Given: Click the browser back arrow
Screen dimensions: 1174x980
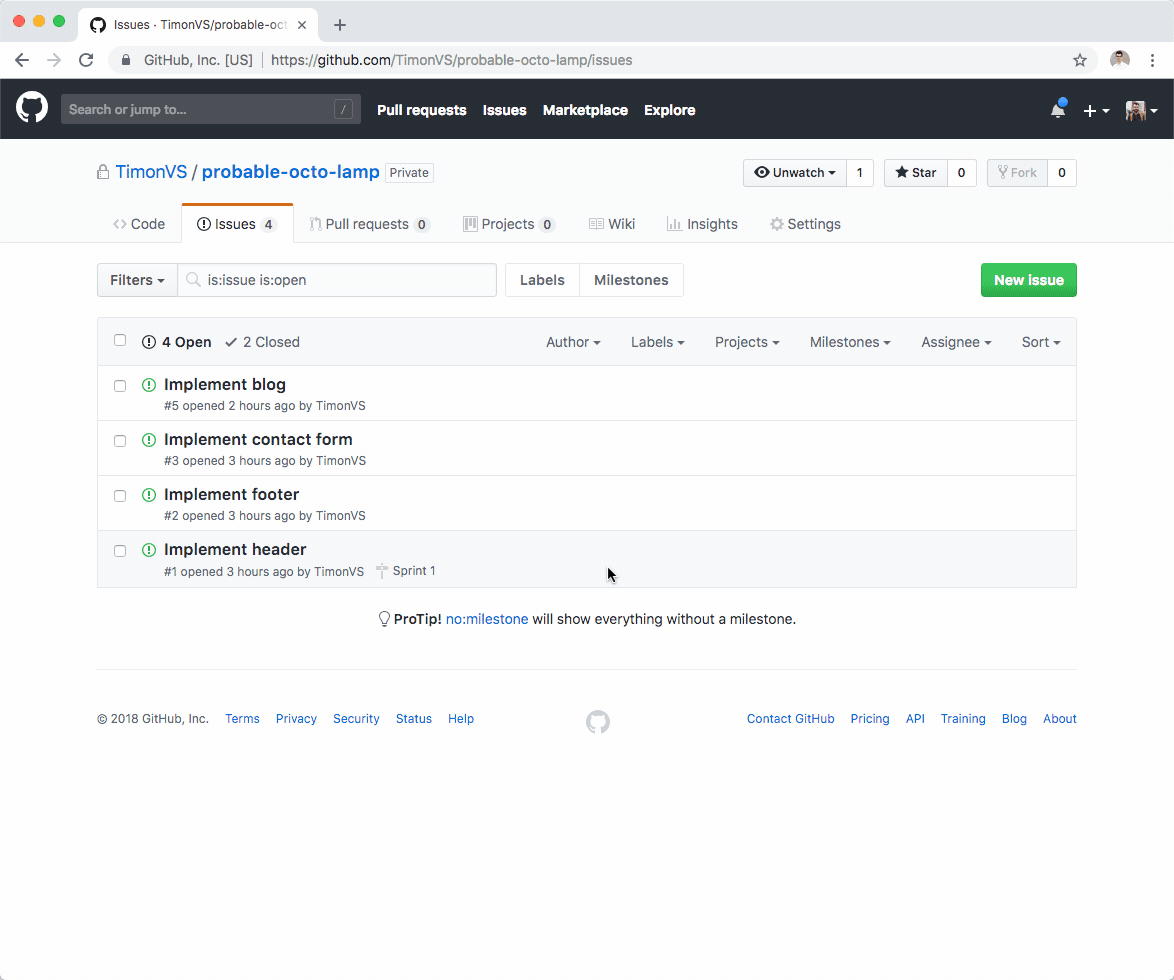Looking at the screenshot, I should (x=22, y=60).
